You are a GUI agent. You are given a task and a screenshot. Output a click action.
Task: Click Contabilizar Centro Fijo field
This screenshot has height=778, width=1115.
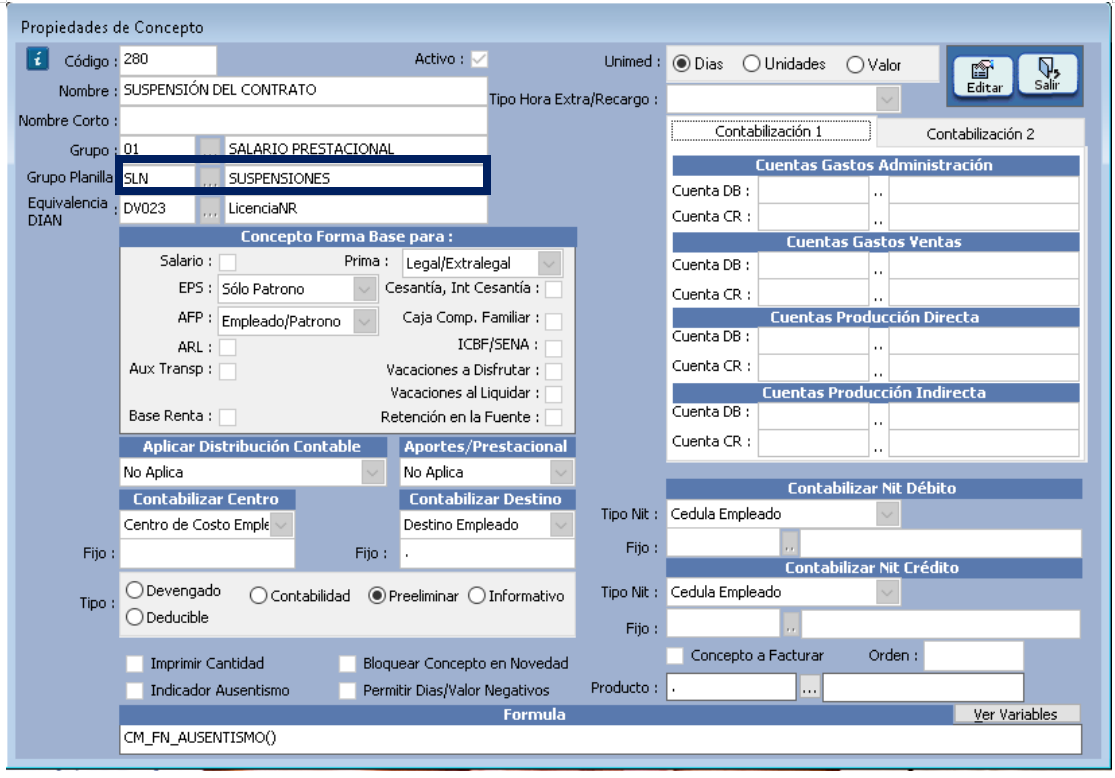click(x=207, y=553)
